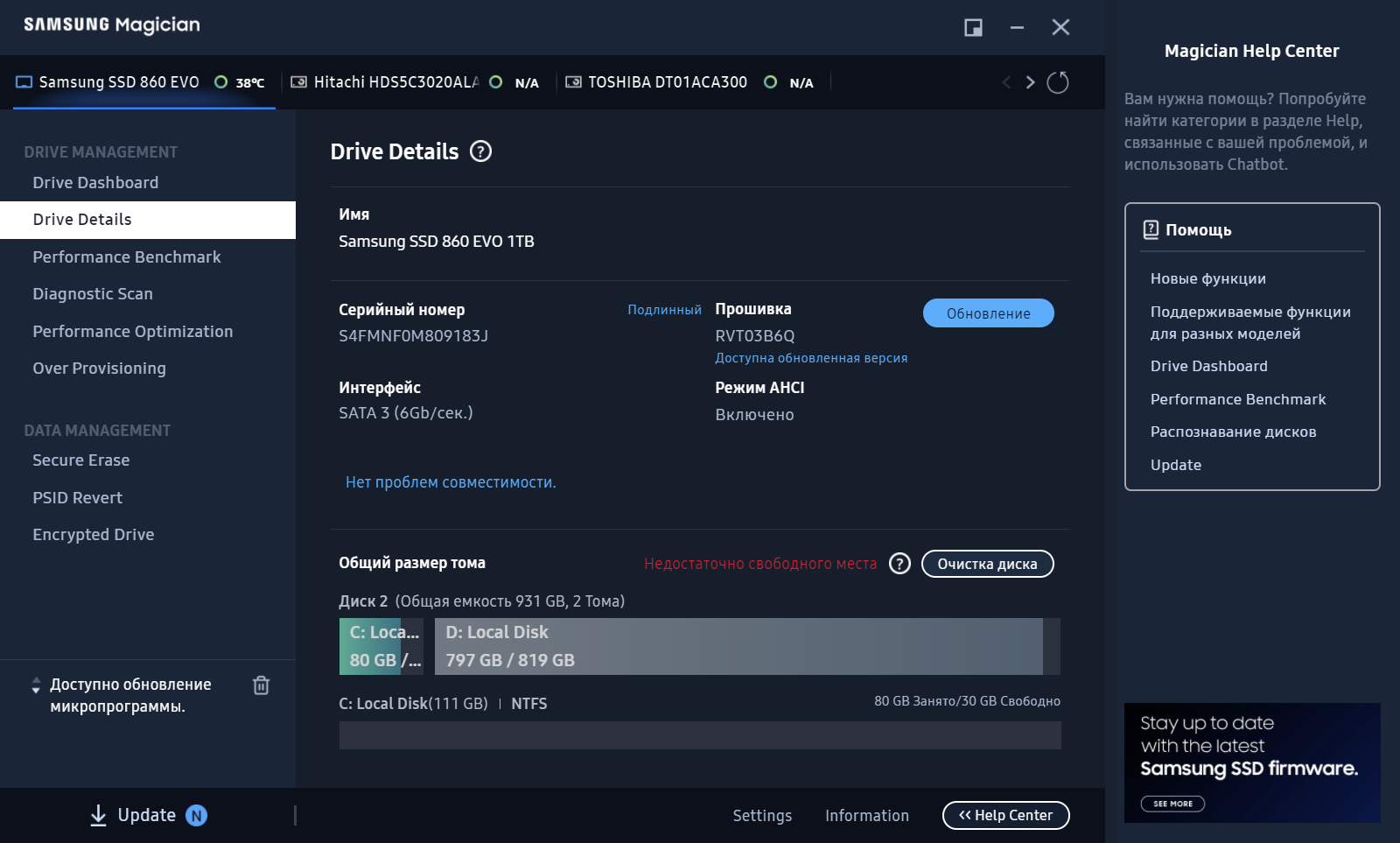Image resolution: width=1400 pixels, height=843 pixels.
Task: Click the Обновление firmware button
Action: coord(989,313)
